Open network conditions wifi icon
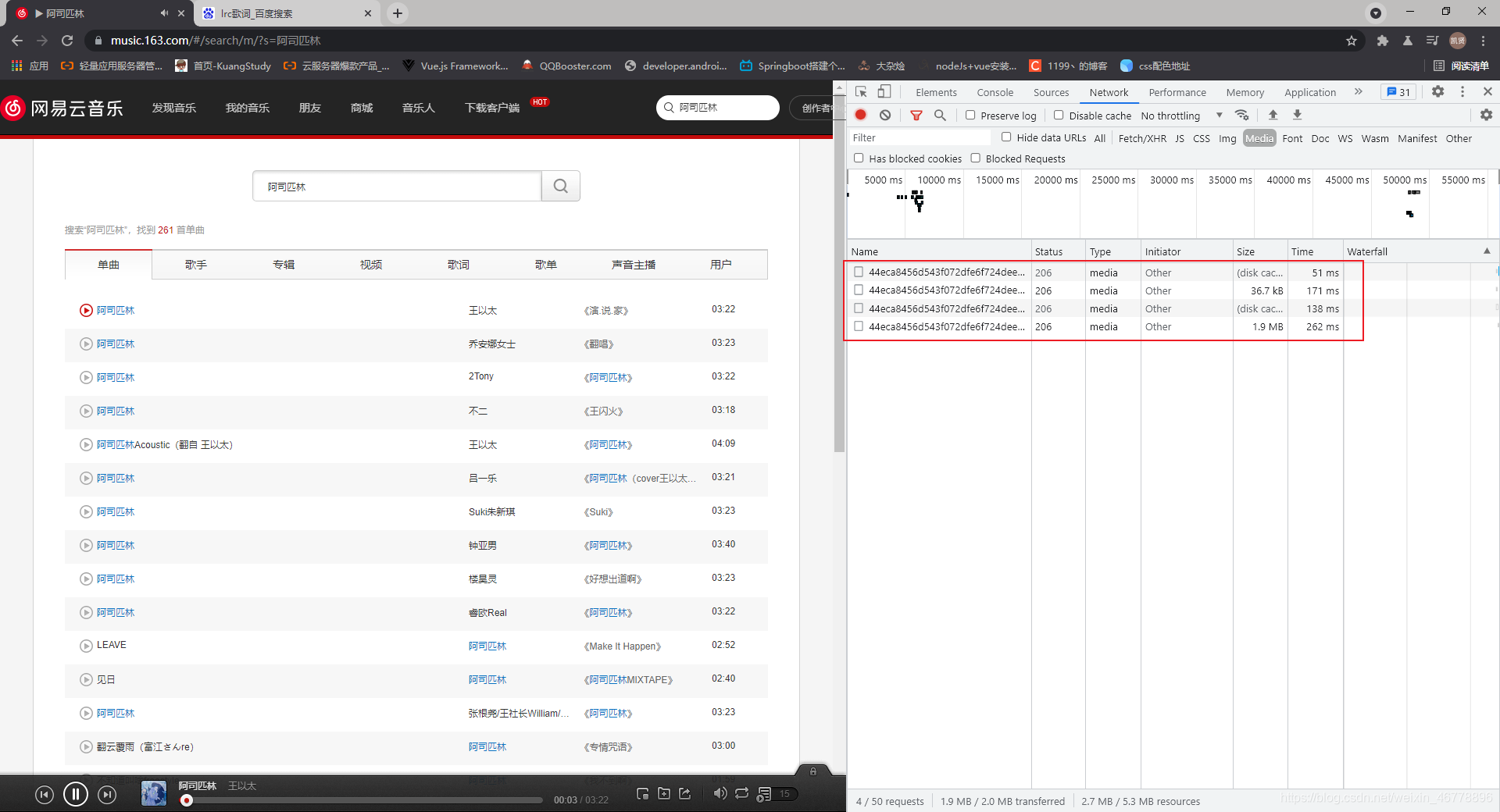 click(1241, 115)
